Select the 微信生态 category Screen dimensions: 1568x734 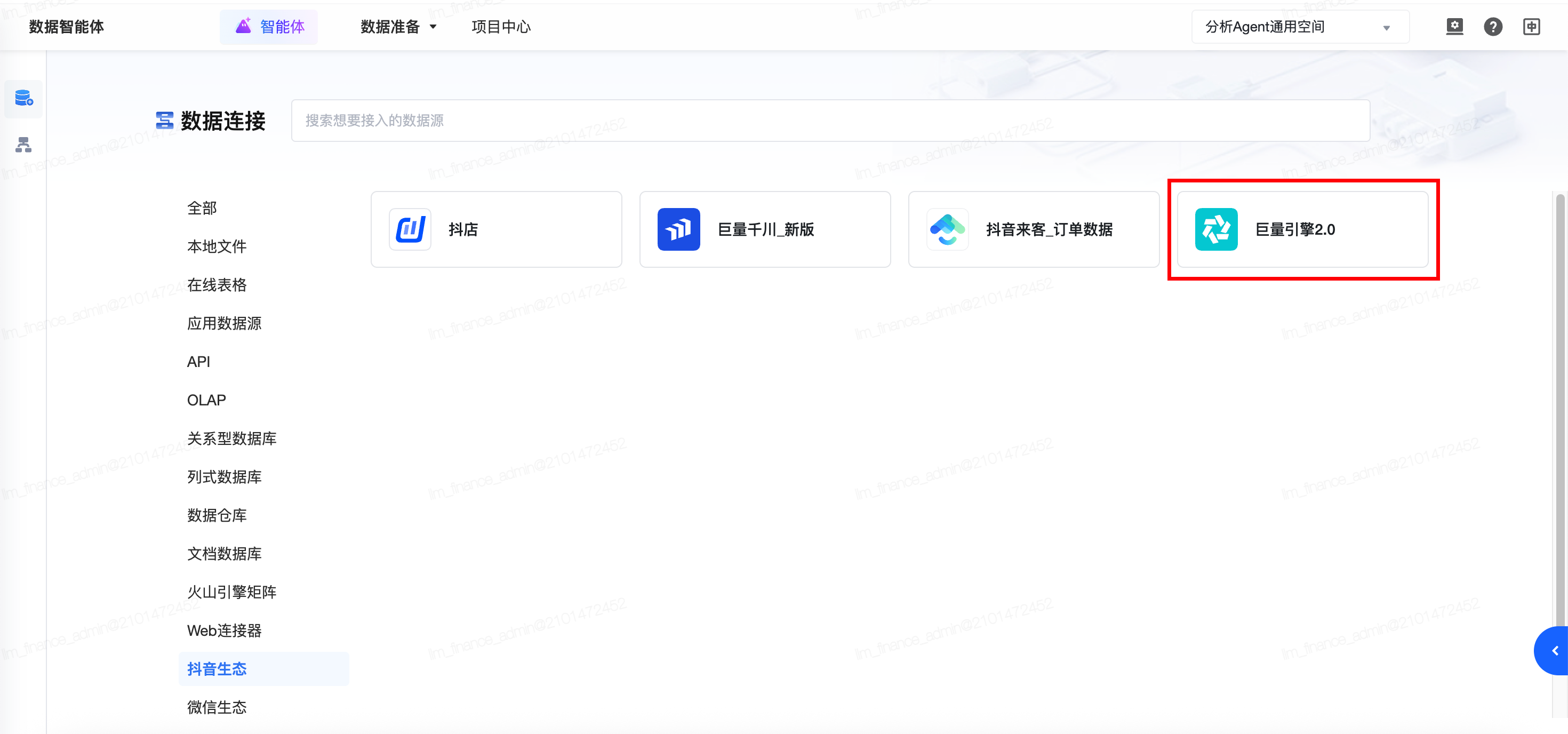coord(217,707)
